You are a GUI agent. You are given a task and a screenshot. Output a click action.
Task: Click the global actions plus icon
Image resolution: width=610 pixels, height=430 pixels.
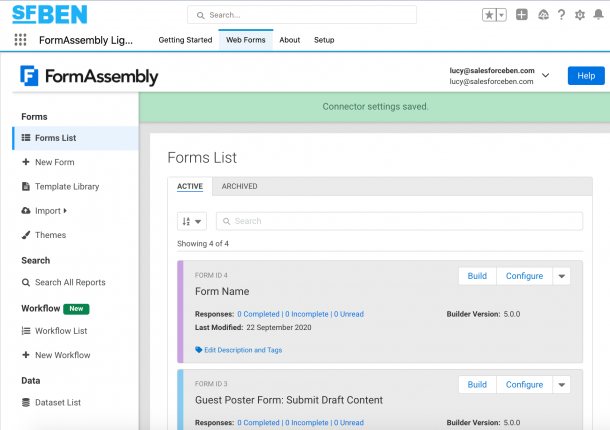click(x=522, y=15)
